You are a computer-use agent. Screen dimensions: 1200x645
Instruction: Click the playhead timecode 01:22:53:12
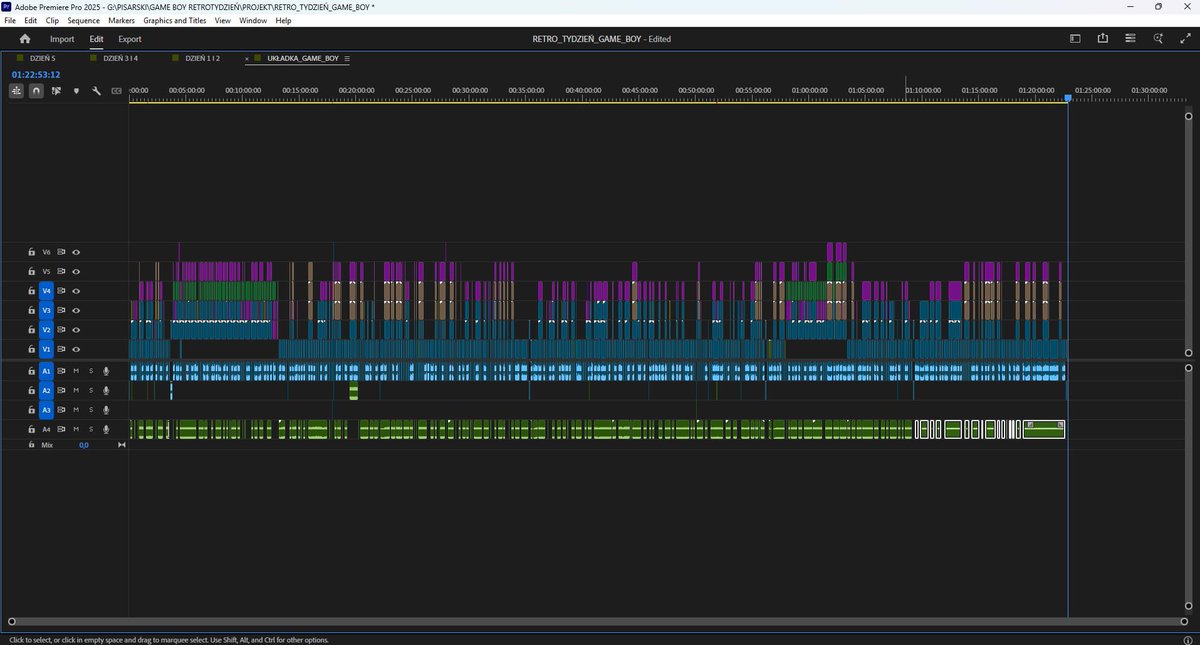(x=36, y=74)
